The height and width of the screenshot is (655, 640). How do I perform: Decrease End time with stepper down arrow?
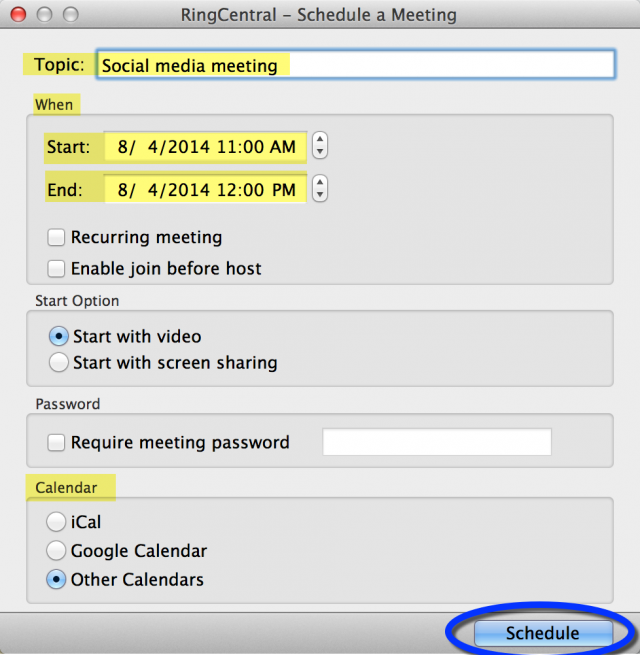point(319,195)
